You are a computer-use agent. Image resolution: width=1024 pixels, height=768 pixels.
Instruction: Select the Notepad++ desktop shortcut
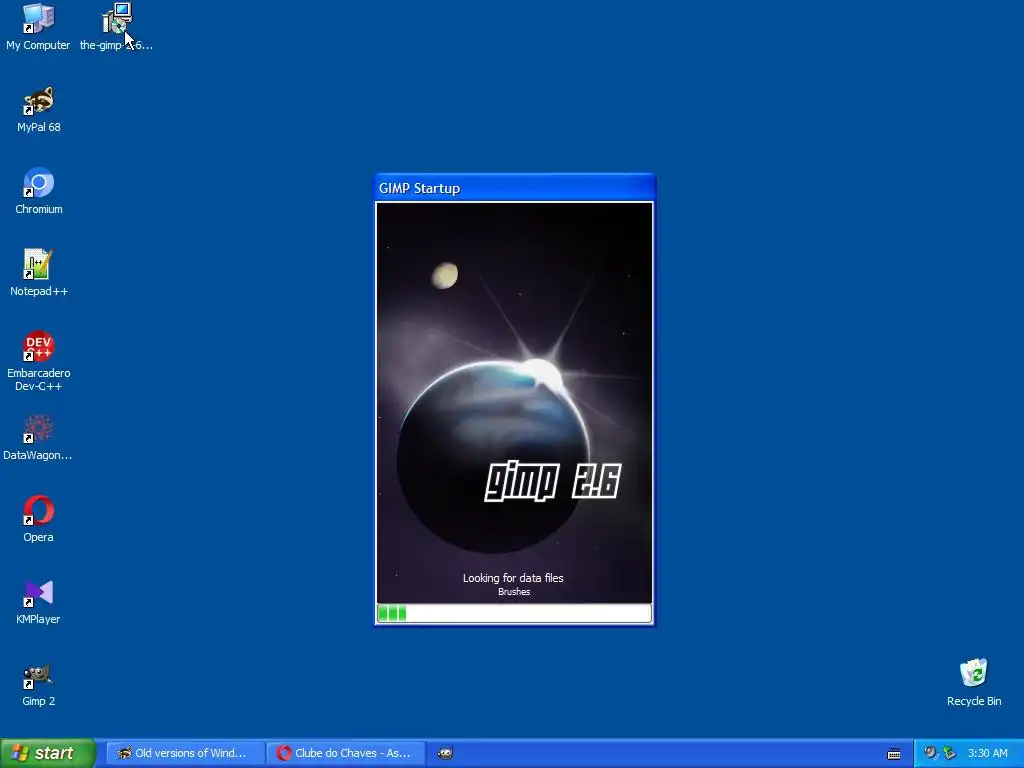click(x=39, y=273)
